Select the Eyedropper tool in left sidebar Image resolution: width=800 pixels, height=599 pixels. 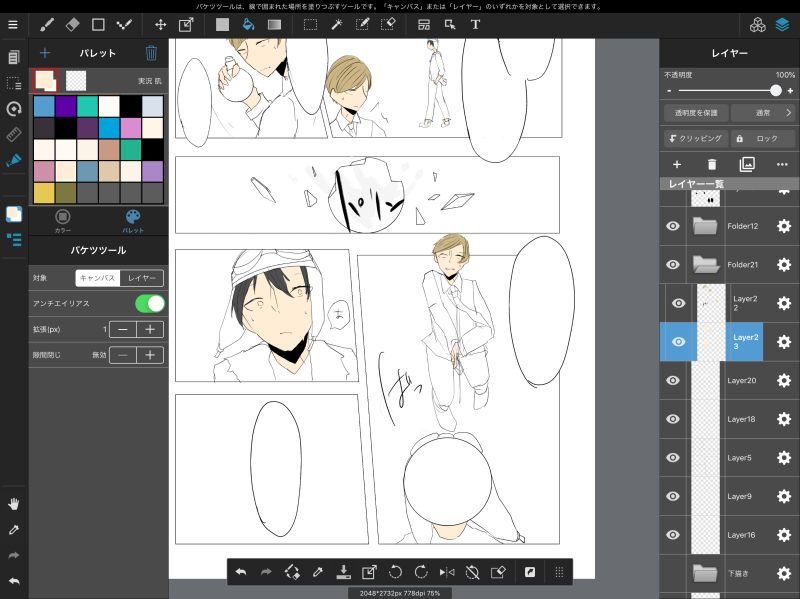click(x=14, y=530)
